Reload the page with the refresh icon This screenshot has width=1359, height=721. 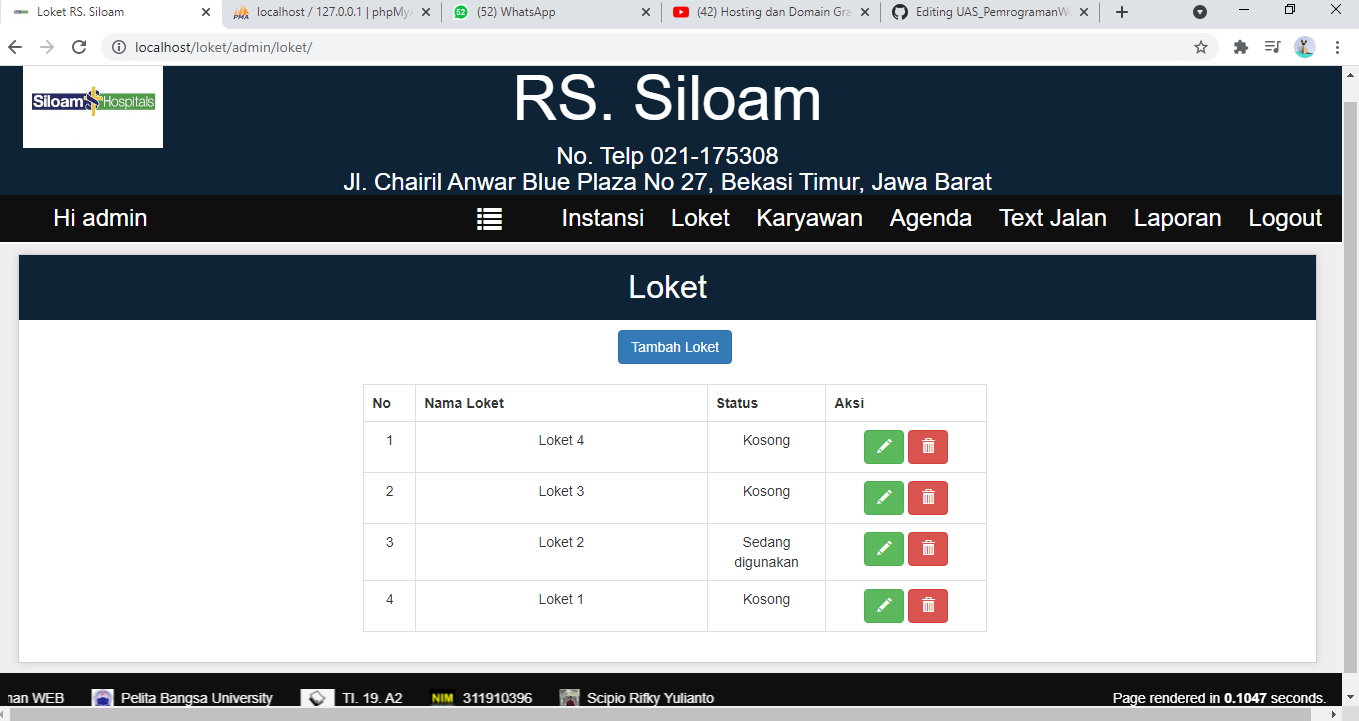click(77, 46)
